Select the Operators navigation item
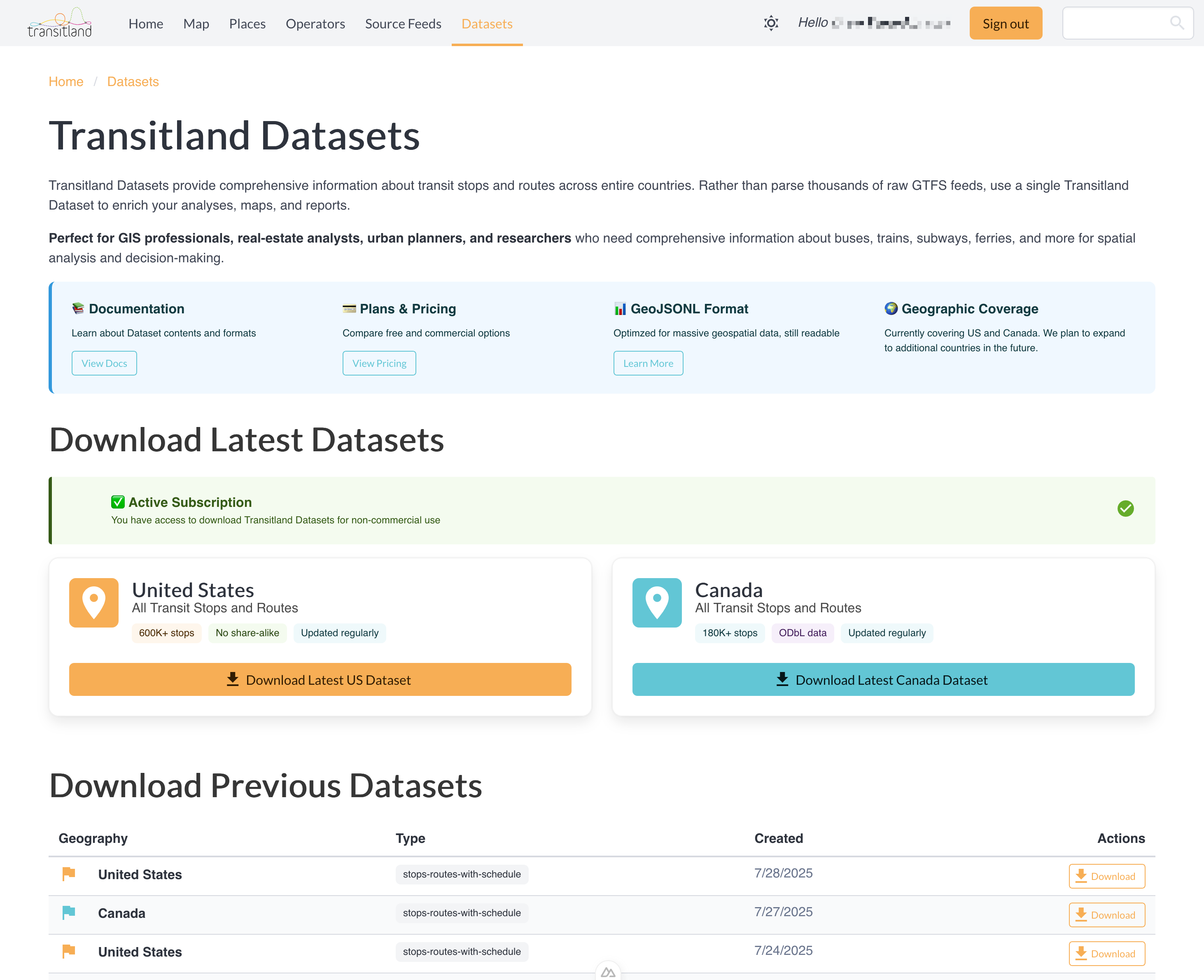Image resolution: width=1204 pixels, height=980 pixels. point(315,24)
